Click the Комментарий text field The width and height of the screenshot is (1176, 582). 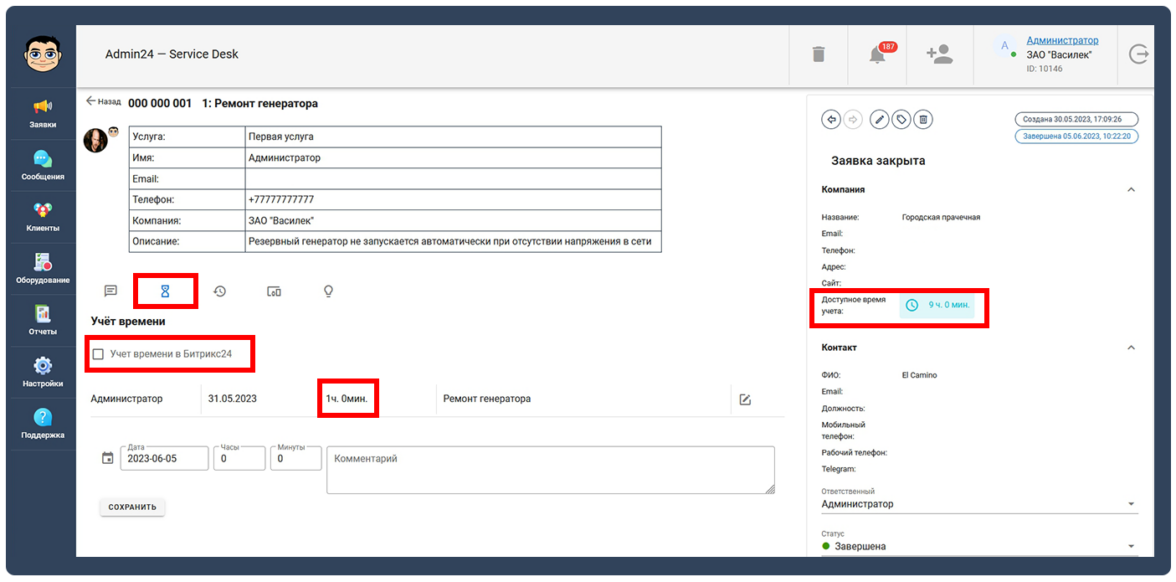pyautogui.click(x=550, y=469)
